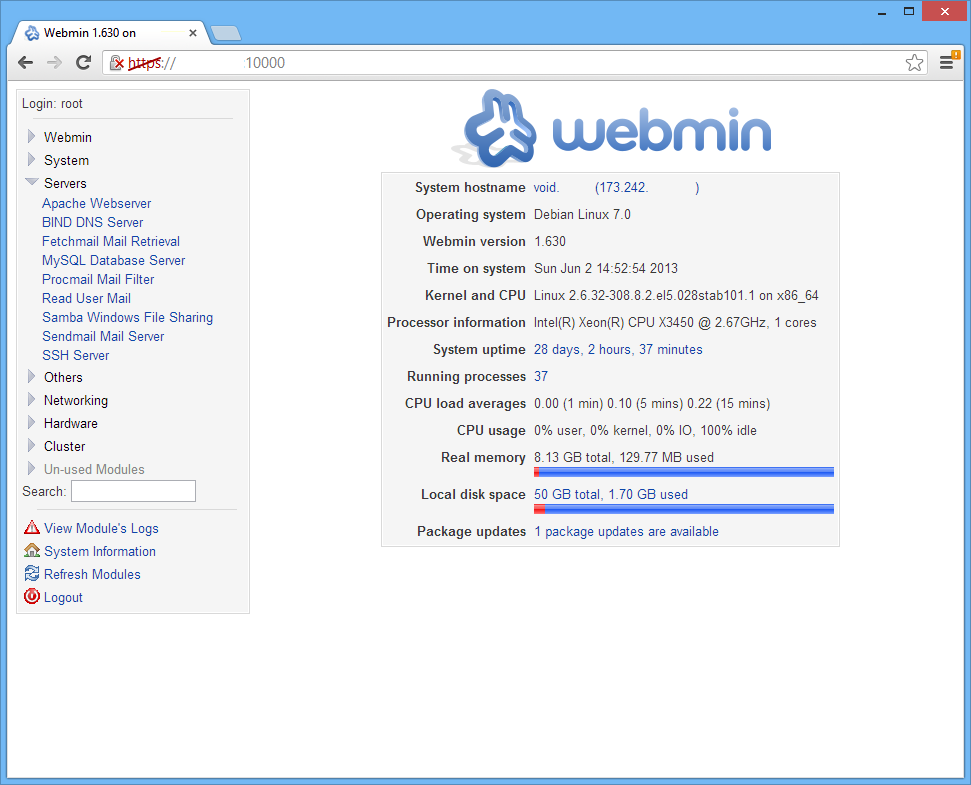Click the Logout link
Image resolution: width=971 pixels, height=785 pixels.
(63, 597)
